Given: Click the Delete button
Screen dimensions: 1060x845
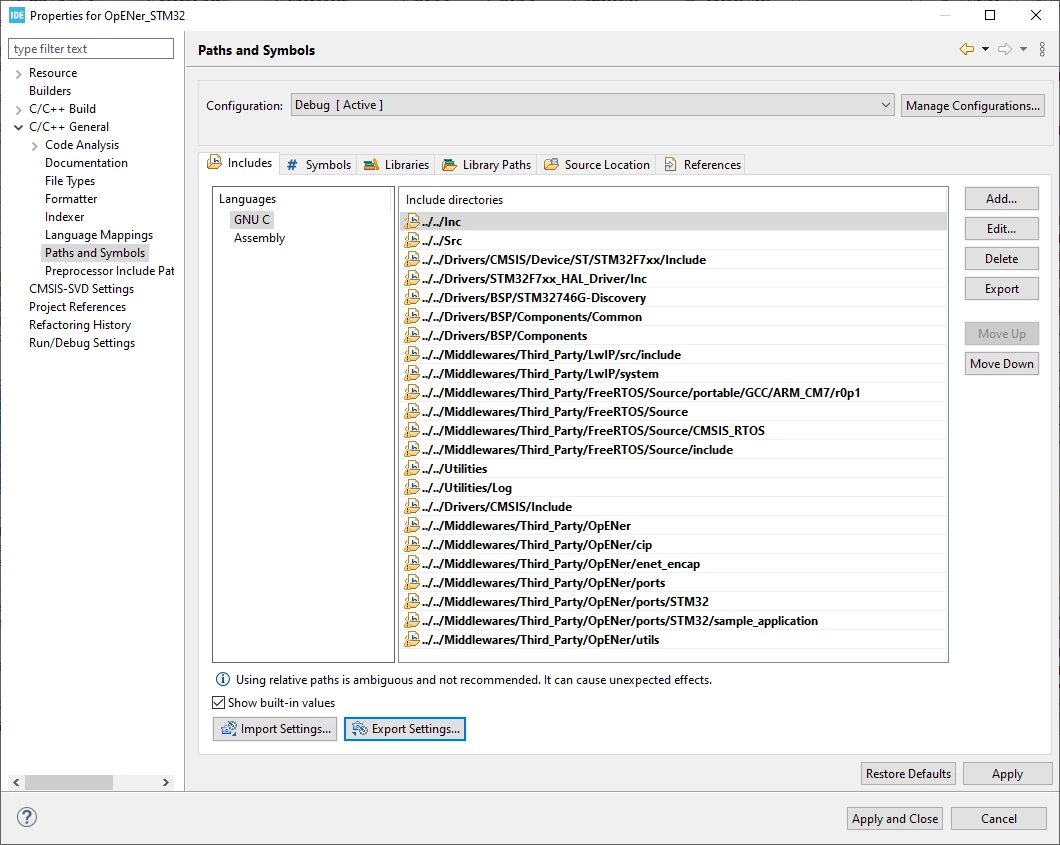Looking at the screenshot, I should (1001, 259).
